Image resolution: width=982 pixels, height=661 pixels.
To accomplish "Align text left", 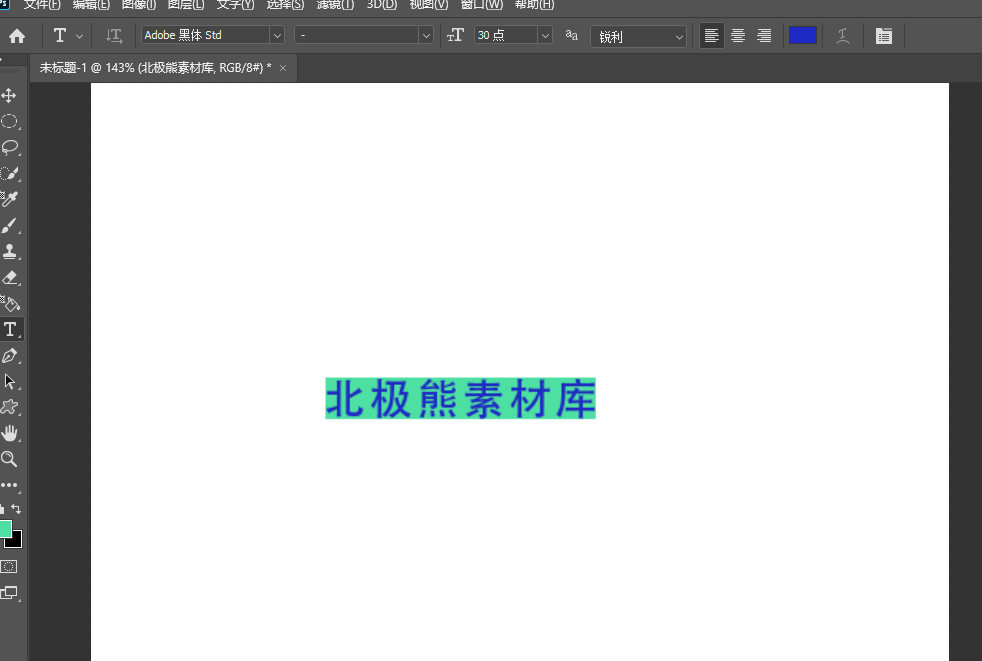I will [x=711, y=36].
